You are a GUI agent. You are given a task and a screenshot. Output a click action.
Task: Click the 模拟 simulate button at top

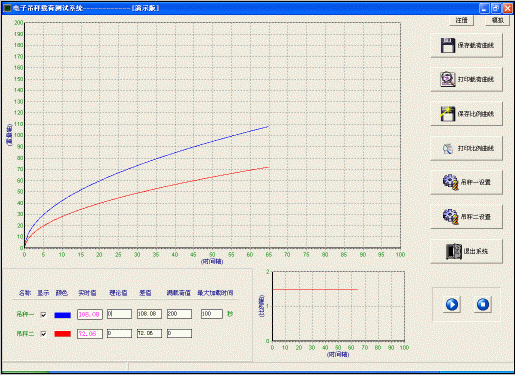pyautogui.click(x=498, y=20)
